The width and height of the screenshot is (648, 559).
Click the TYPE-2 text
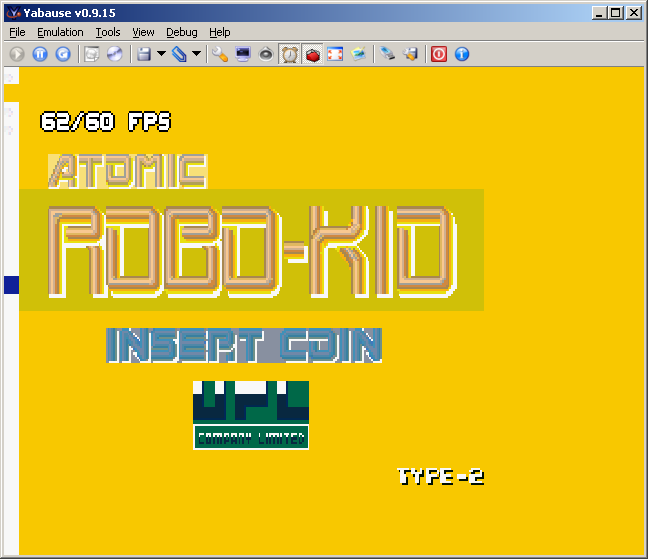441,477
